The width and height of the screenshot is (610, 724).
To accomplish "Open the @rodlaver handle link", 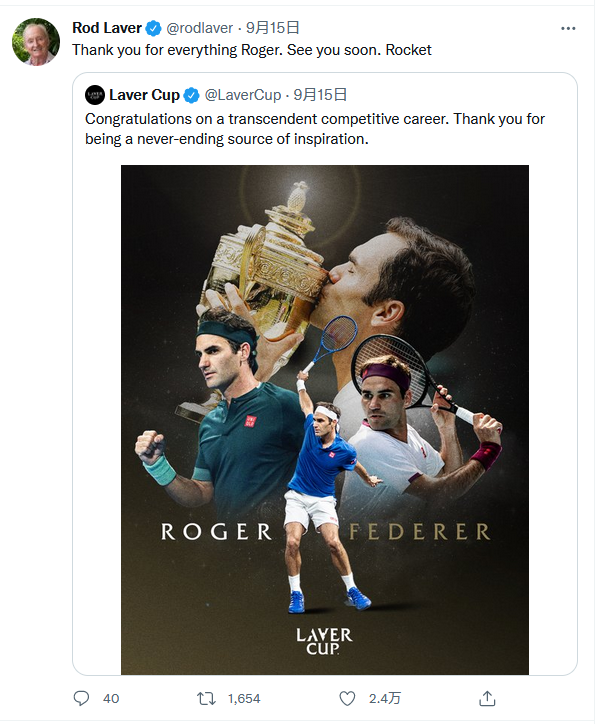I will [199, 28].
